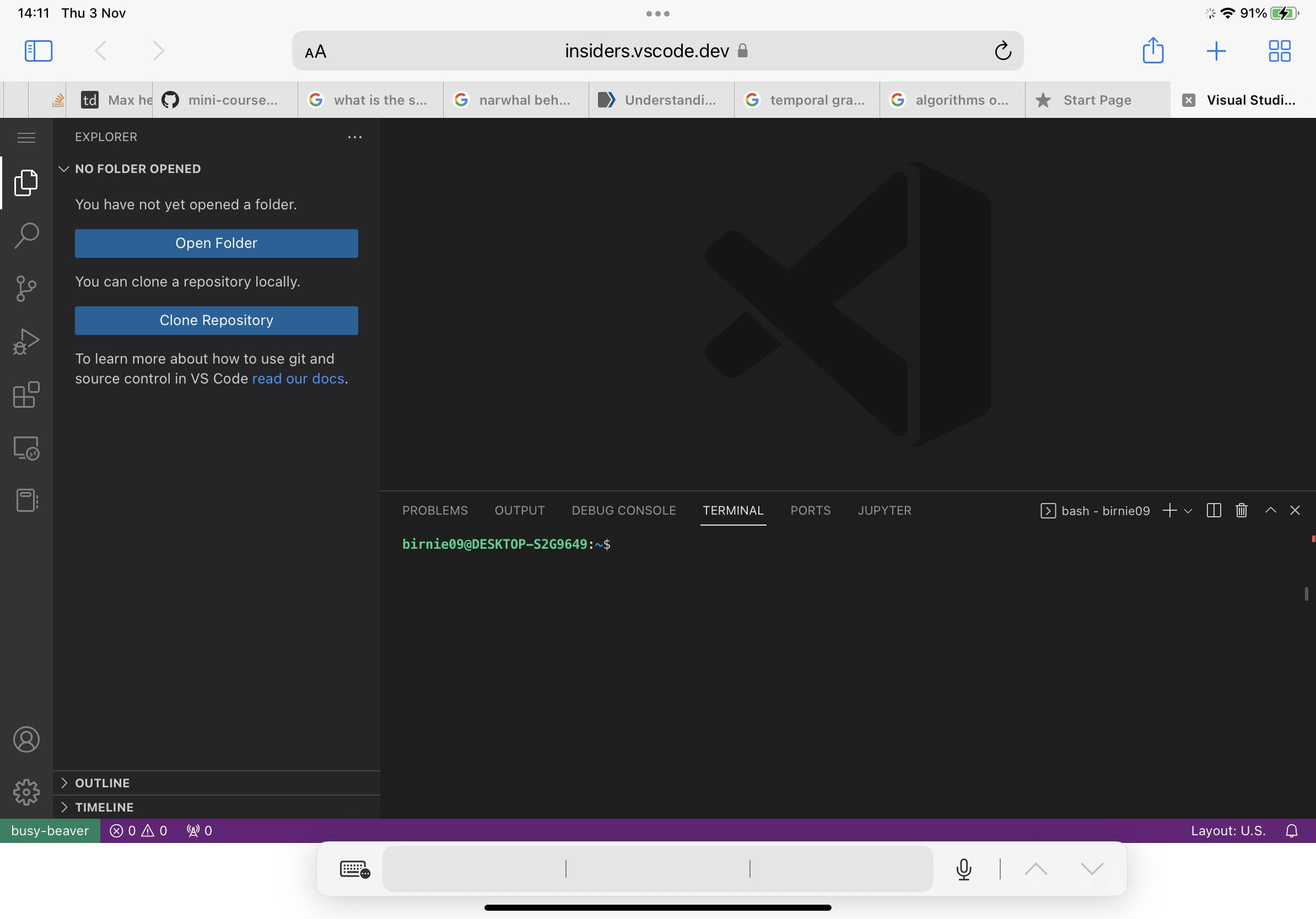The image size is (1316, 919).
Task: Switch to the Output tab
Action: [520, 511]
